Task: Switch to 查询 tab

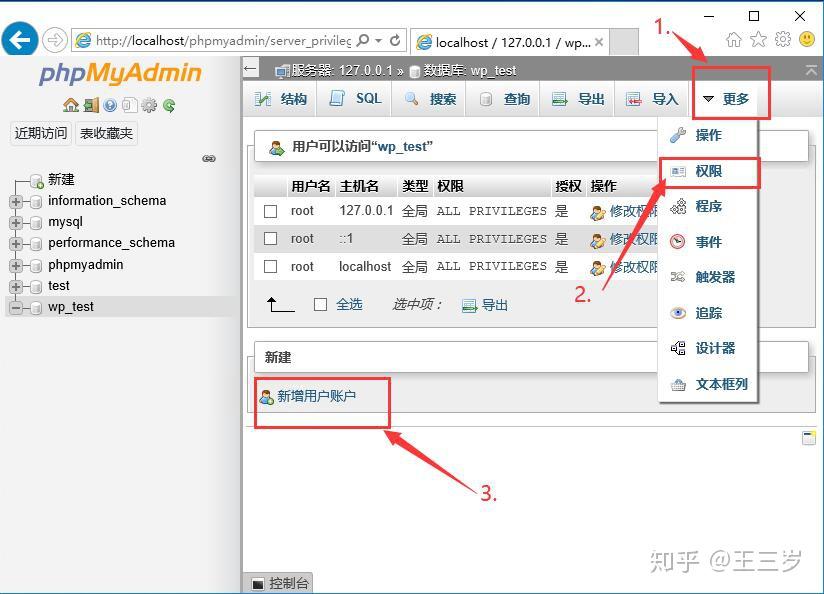Action: tap(503, 98)
